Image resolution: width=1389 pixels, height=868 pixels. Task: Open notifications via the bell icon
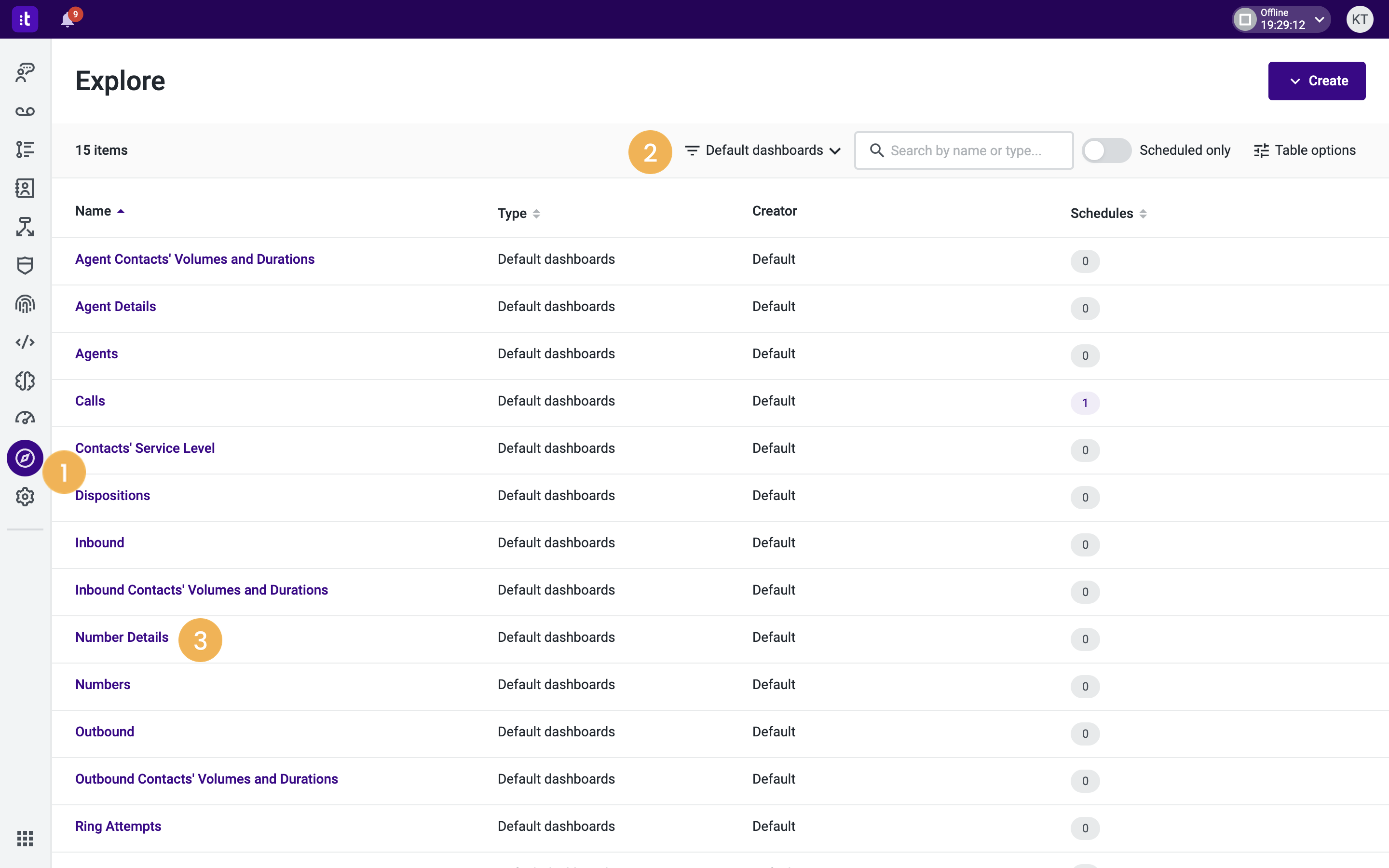[67, 19]
